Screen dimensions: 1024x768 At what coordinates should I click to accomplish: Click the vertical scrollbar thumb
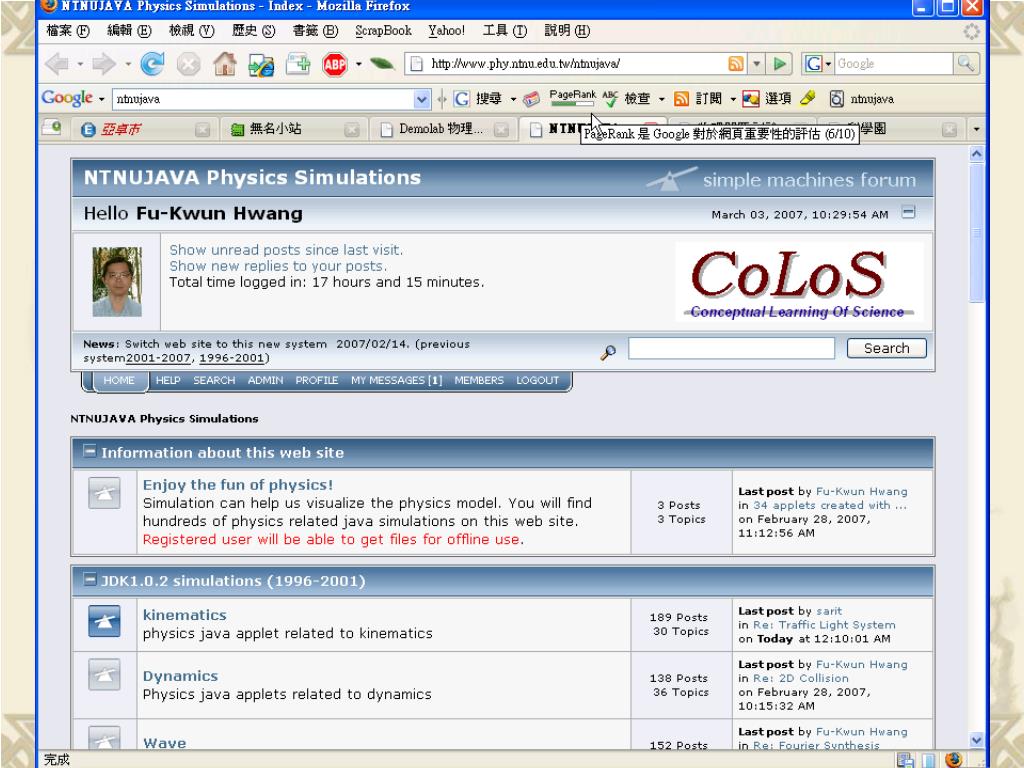976,234
